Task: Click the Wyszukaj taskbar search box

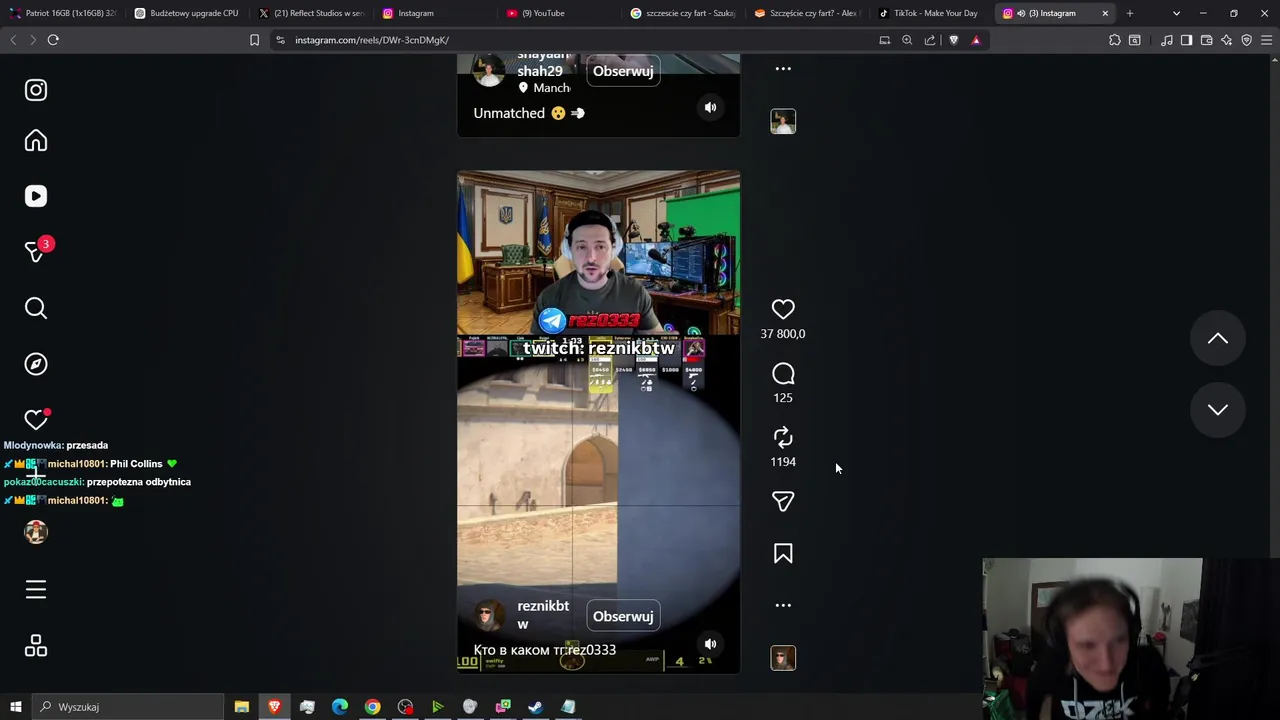Action: click(x=128, y=707)
